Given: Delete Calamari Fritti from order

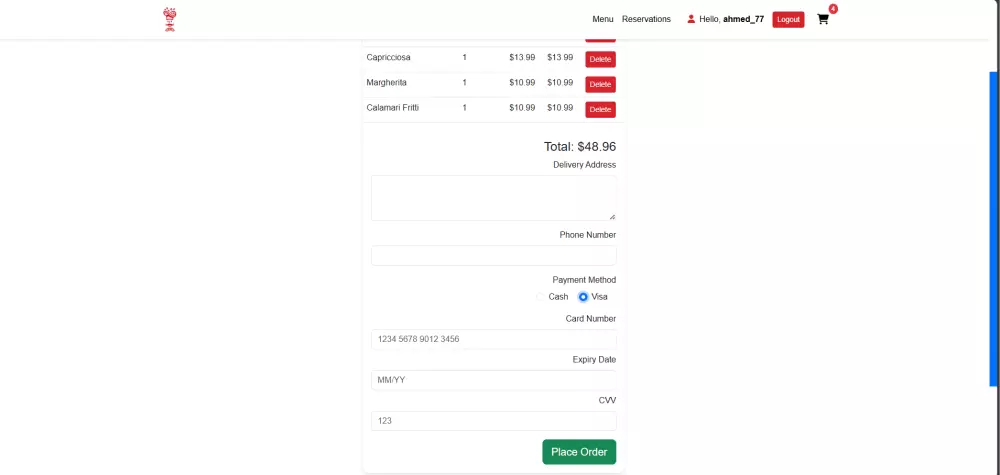Looking at the screenshot, I should (x=600, y=110).
